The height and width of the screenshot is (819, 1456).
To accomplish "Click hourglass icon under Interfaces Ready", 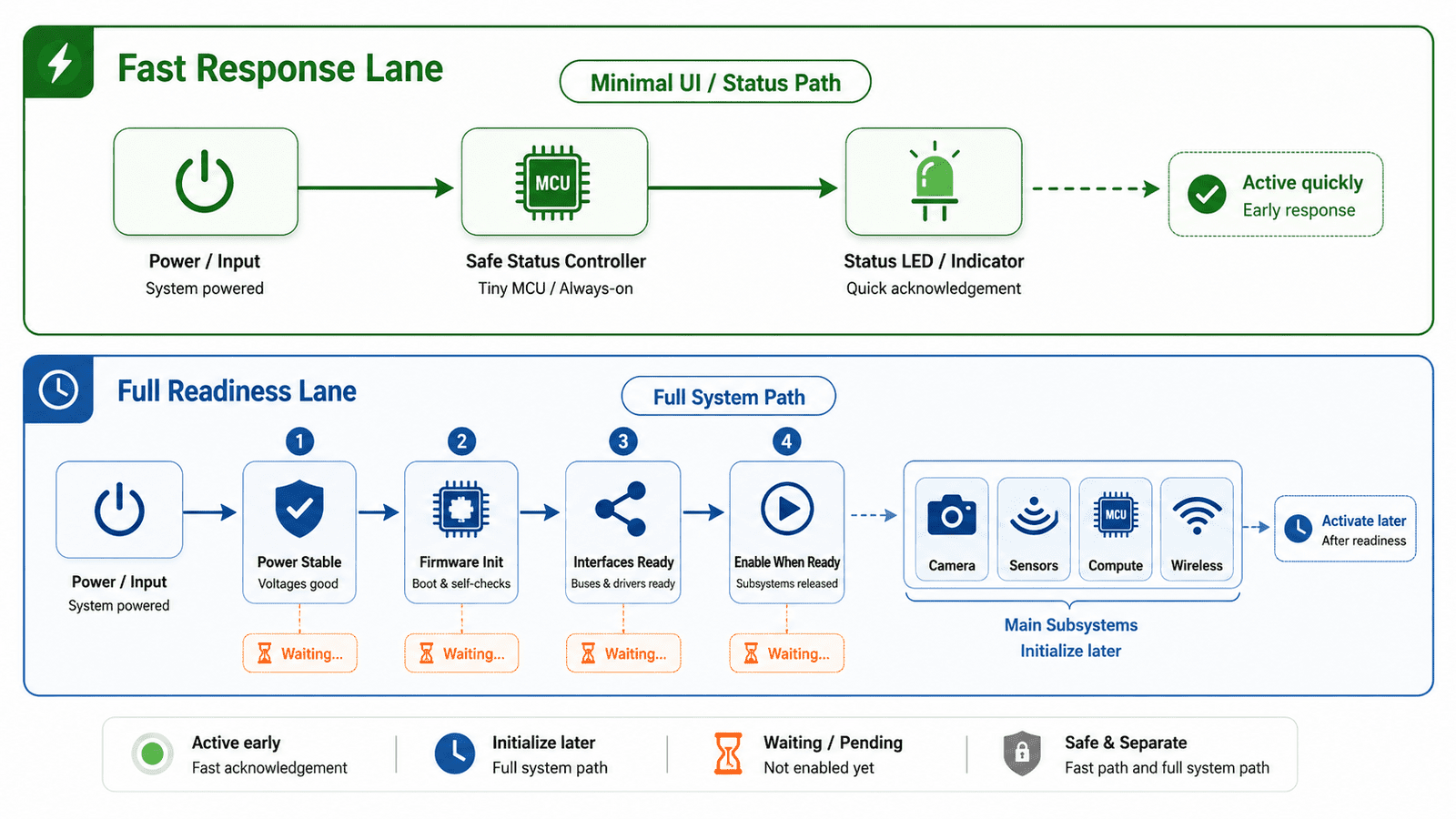I will (x=588, y=653).
